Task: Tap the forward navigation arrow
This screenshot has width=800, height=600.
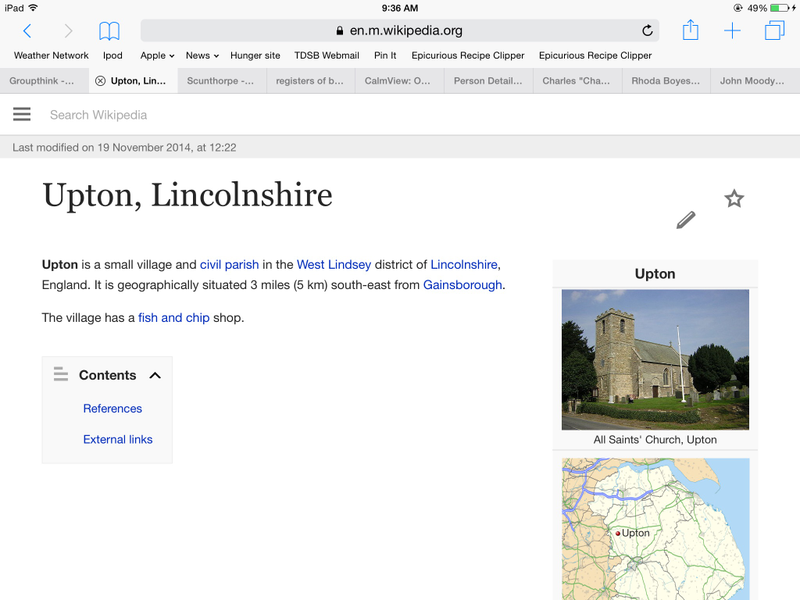Action: pyautogui.click(x=68, y=31)
